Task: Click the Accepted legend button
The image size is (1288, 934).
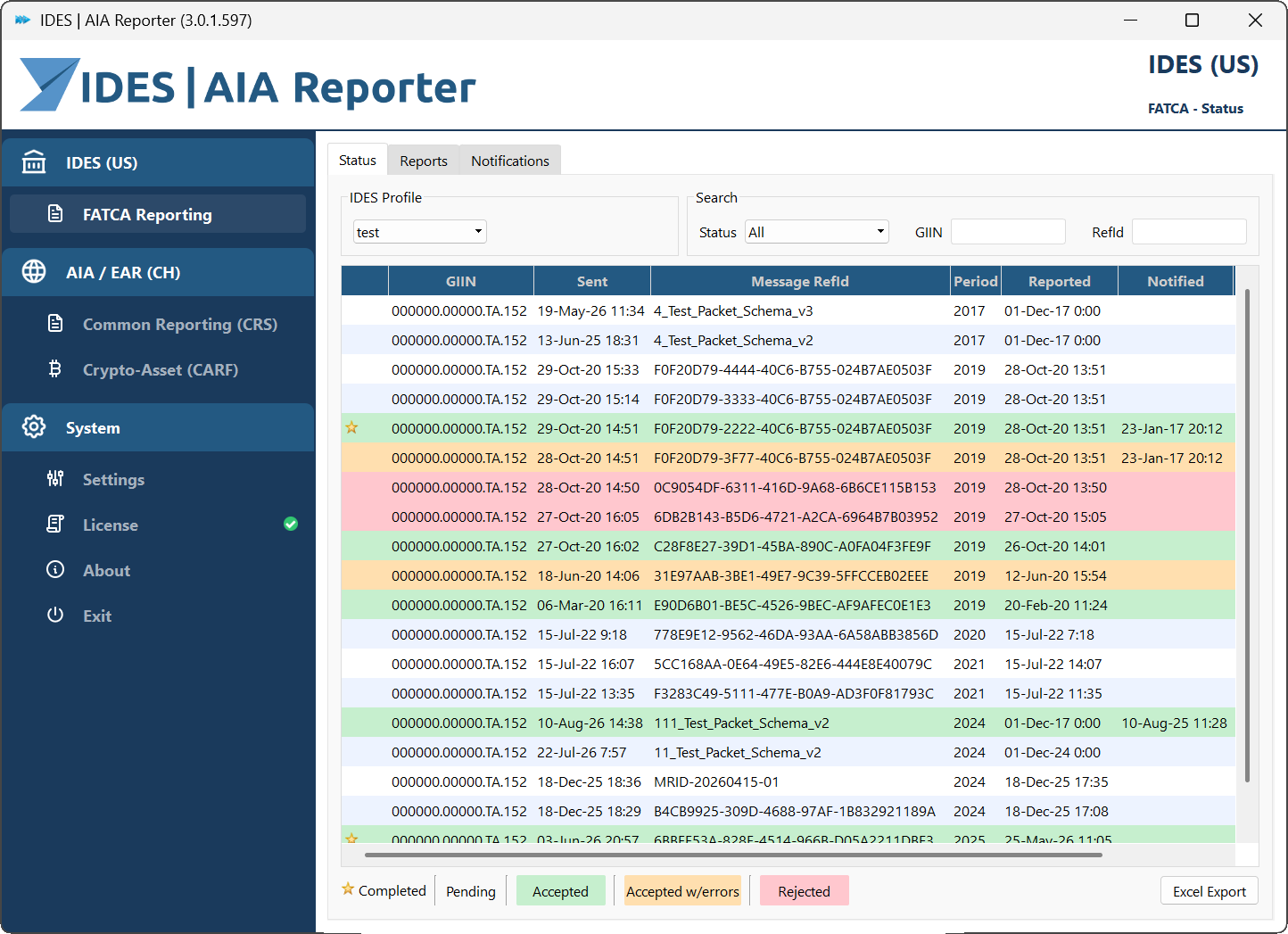Action: [x=560, y=891]
